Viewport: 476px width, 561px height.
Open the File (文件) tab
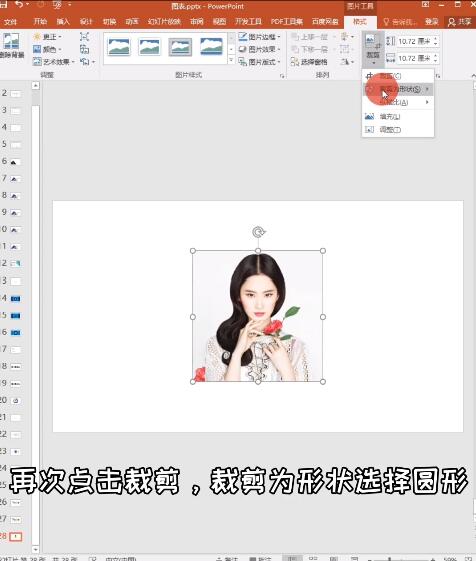(11, 22)
